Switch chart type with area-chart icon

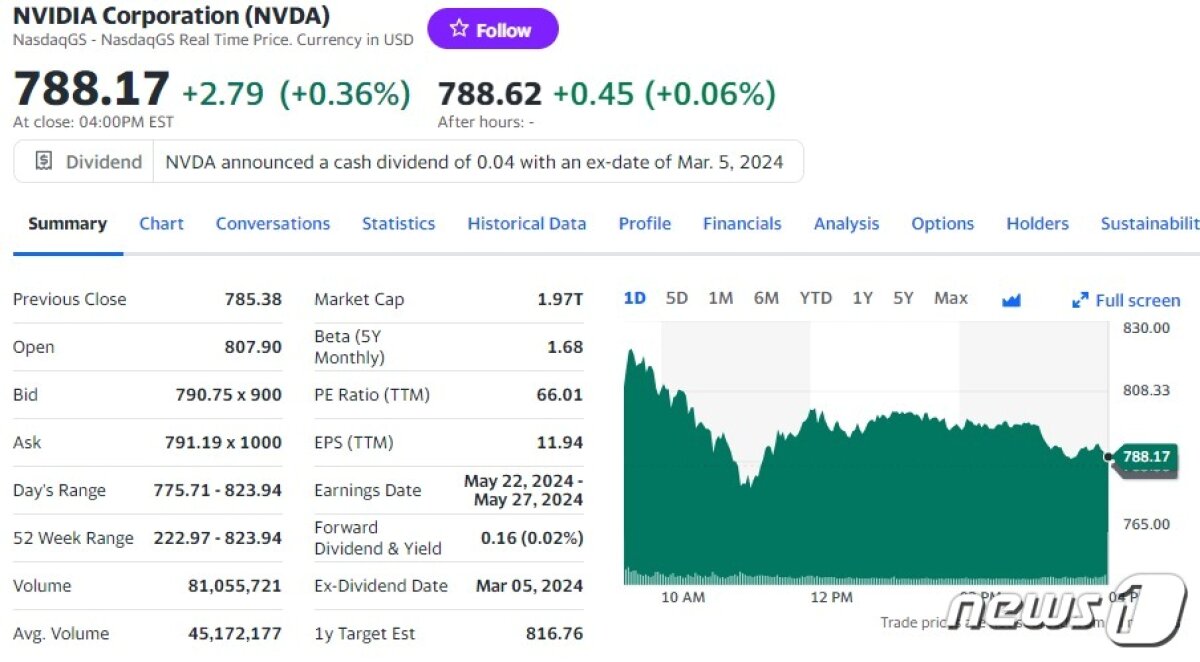point(1011,299)
